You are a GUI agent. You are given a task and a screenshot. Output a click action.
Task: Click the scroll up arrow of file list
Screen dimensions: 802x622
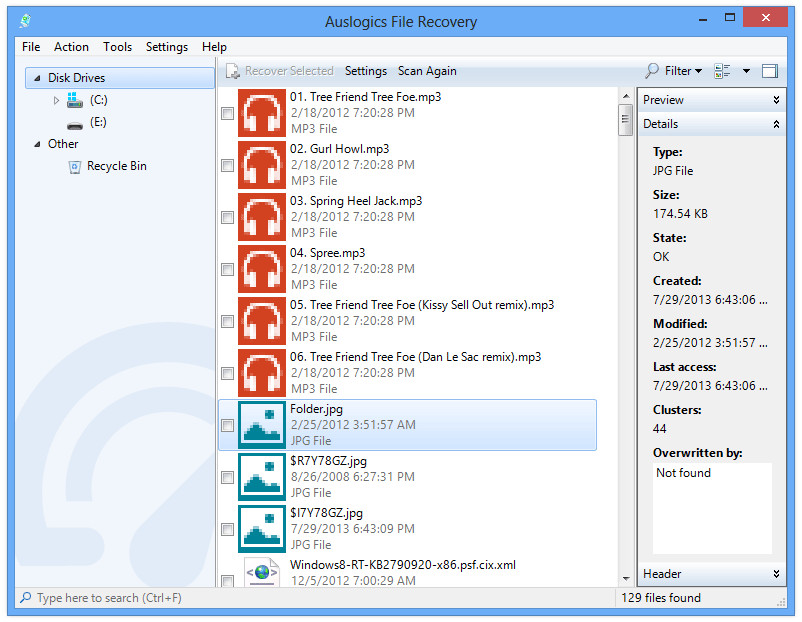[x=626, y=96]
